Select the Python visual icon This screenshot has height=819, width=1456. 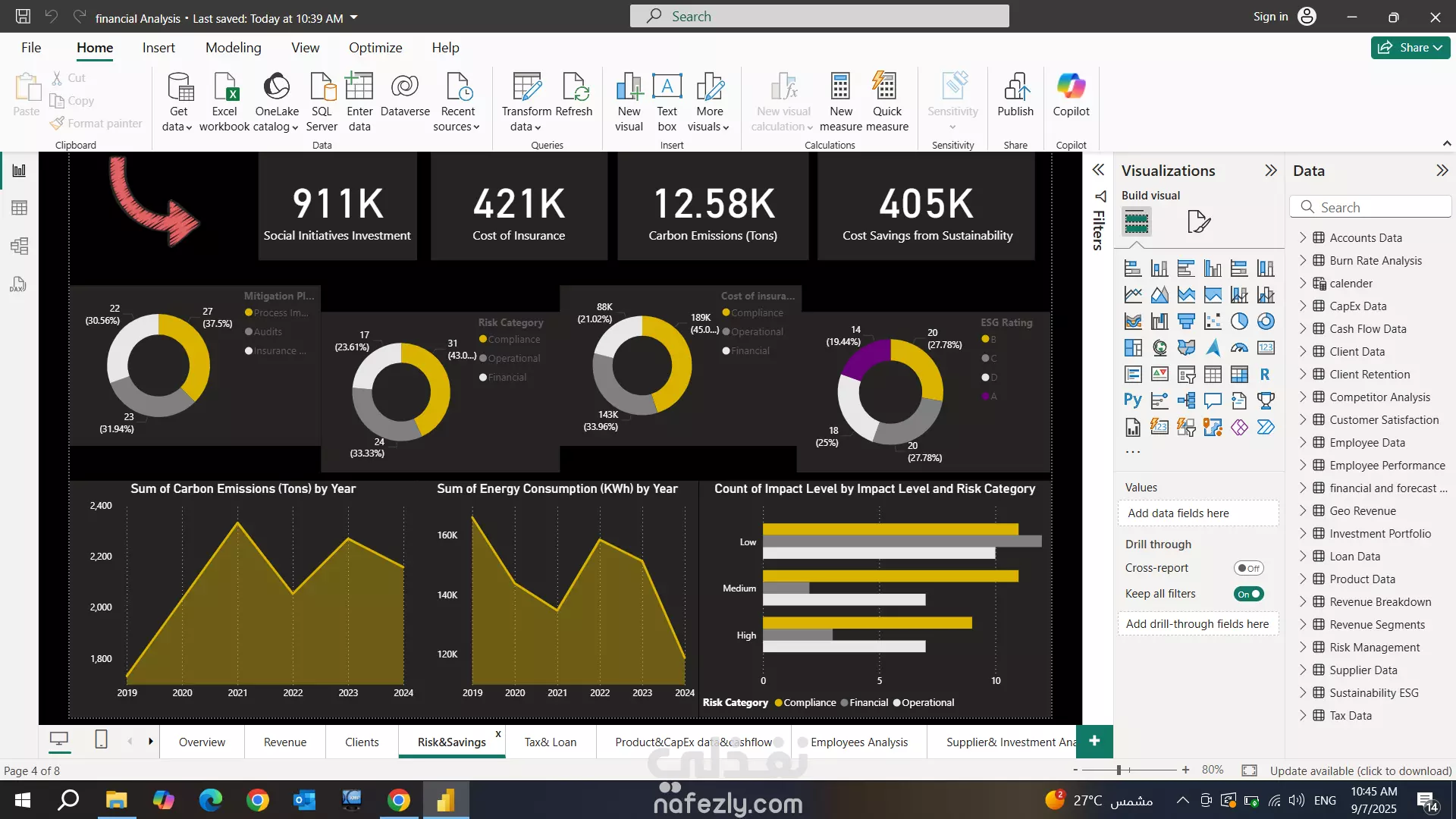click(1133, 400)
